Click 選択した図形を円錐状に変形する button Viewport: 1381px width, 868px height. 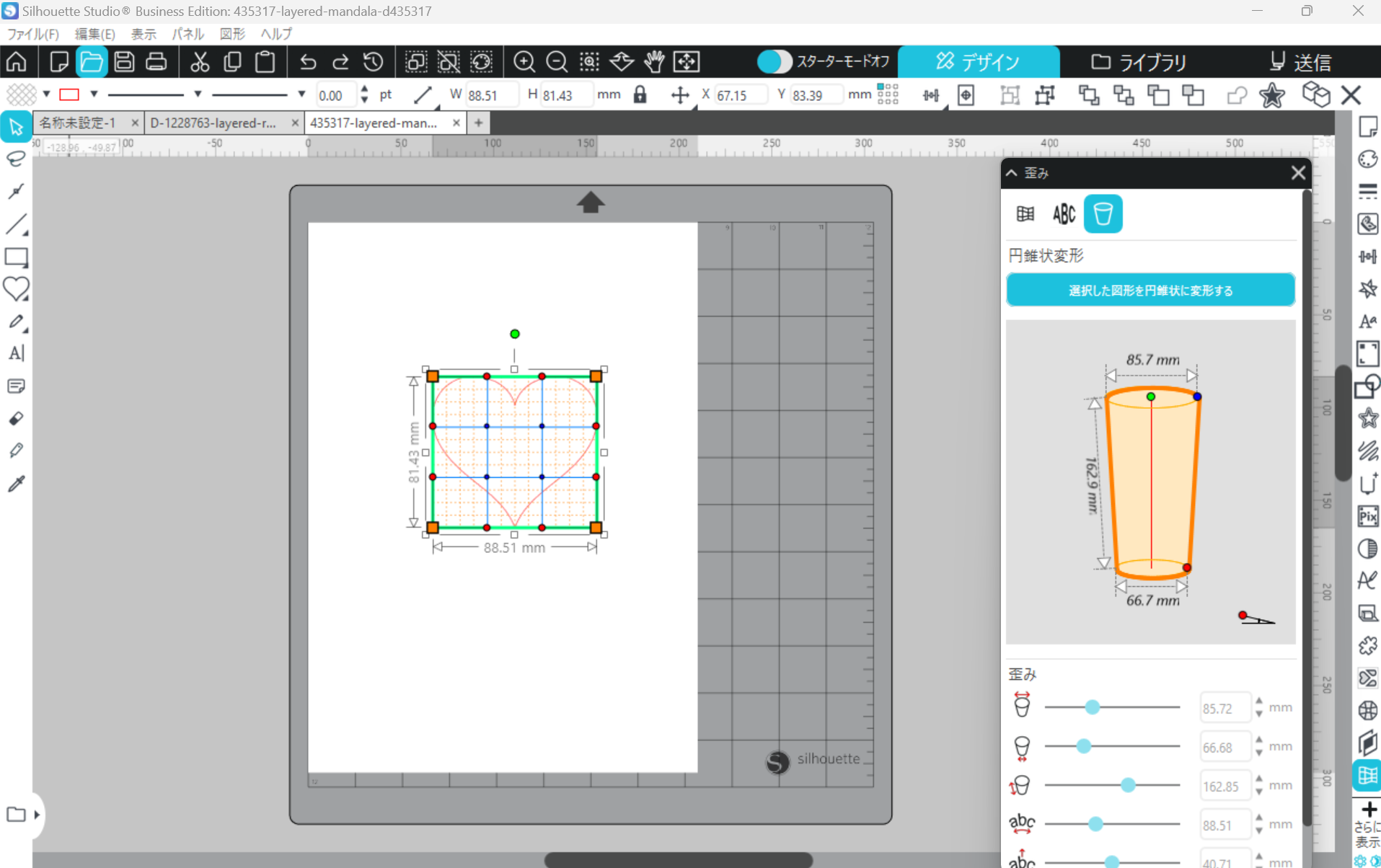[x=1150, y=291]
